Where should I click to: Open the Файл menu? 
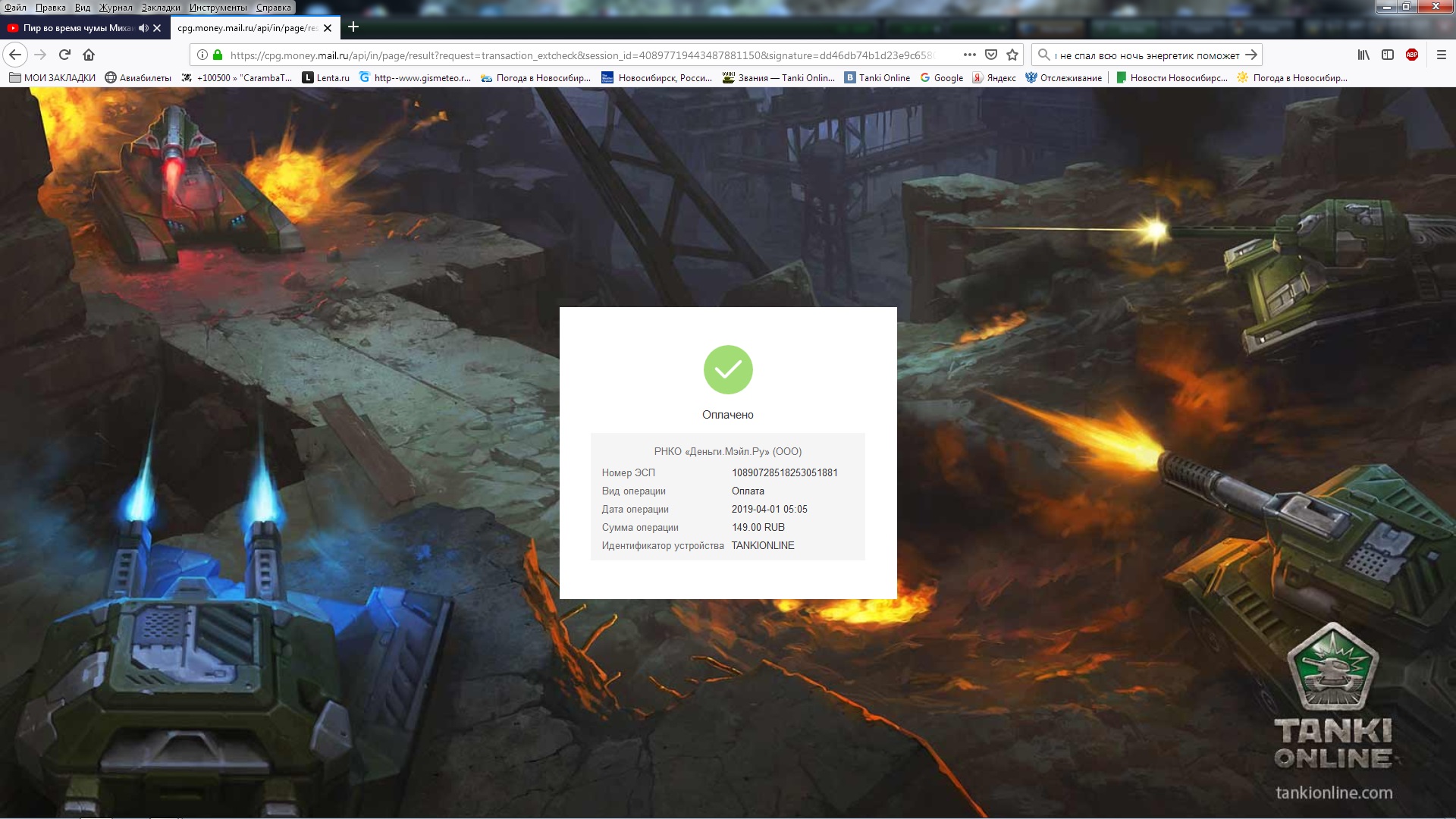pos(15,8)
